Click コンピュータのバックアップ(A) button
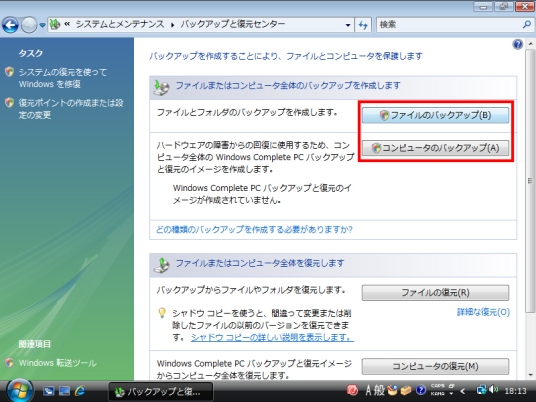 click(x=435, y=148)
